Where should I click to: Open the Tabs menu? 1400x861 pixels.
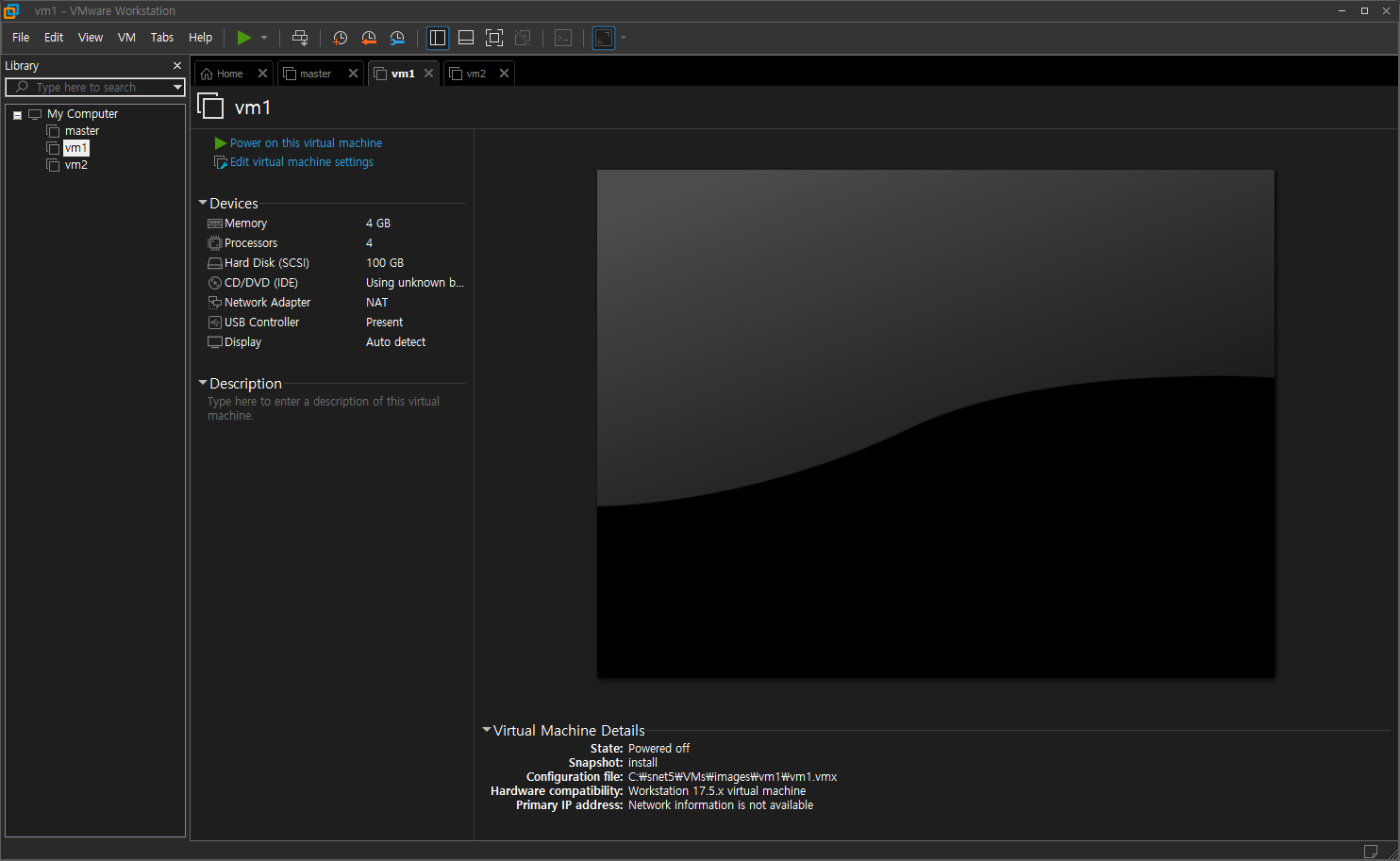click(x=162, y=38)
